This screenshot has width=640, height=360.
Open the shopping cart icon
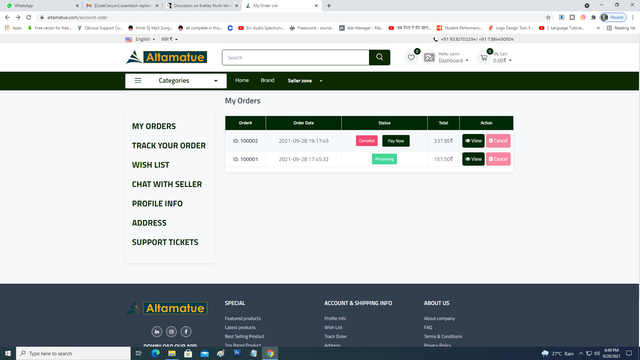click(x=484, y=58)
